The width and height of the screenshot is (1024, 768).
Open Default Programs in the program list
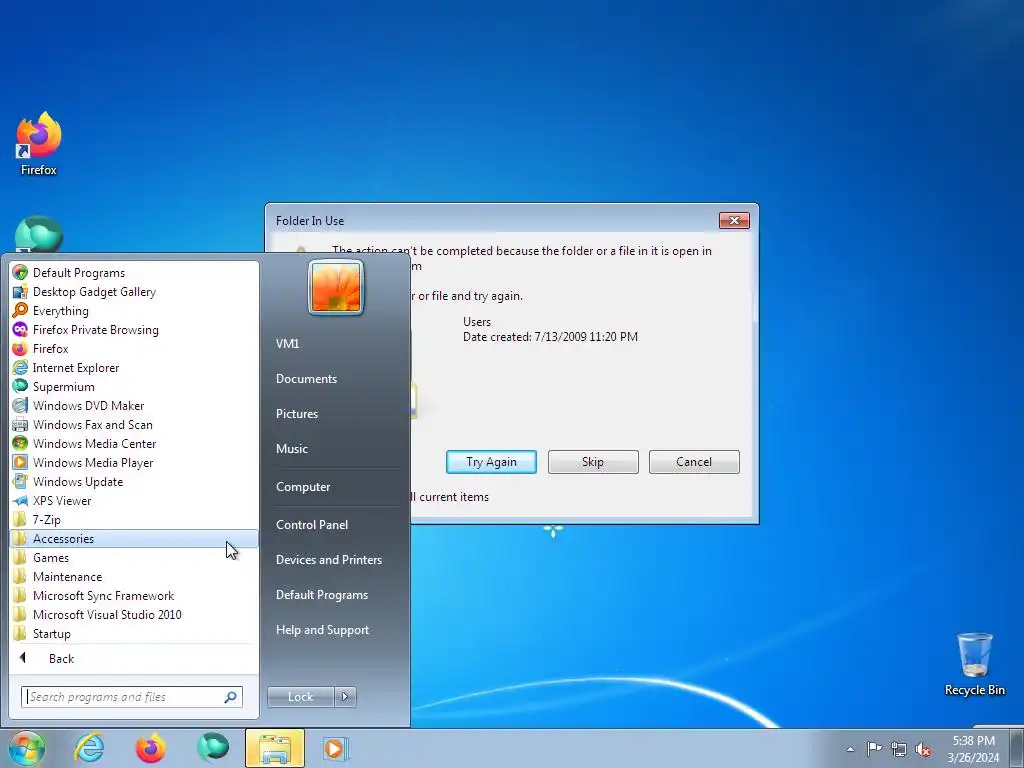[134, 273]
